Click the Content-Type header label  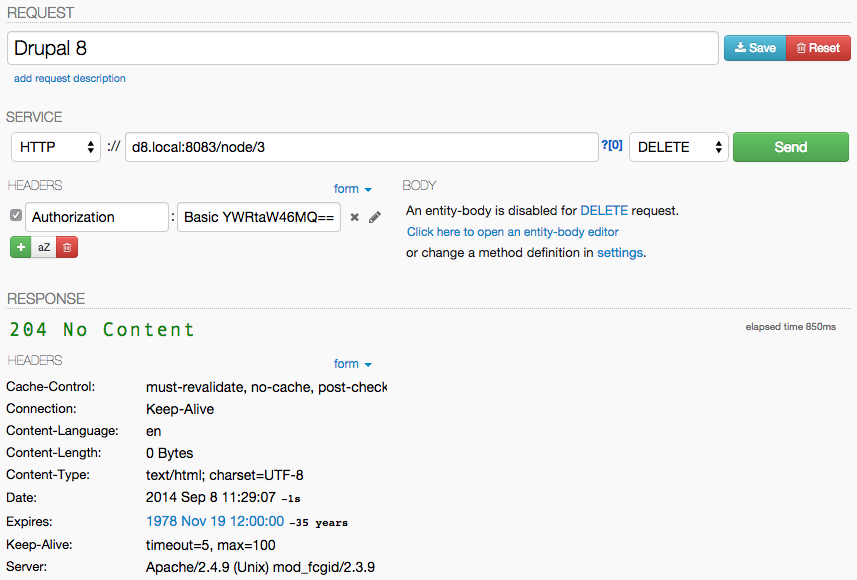[x=48, y=474]
